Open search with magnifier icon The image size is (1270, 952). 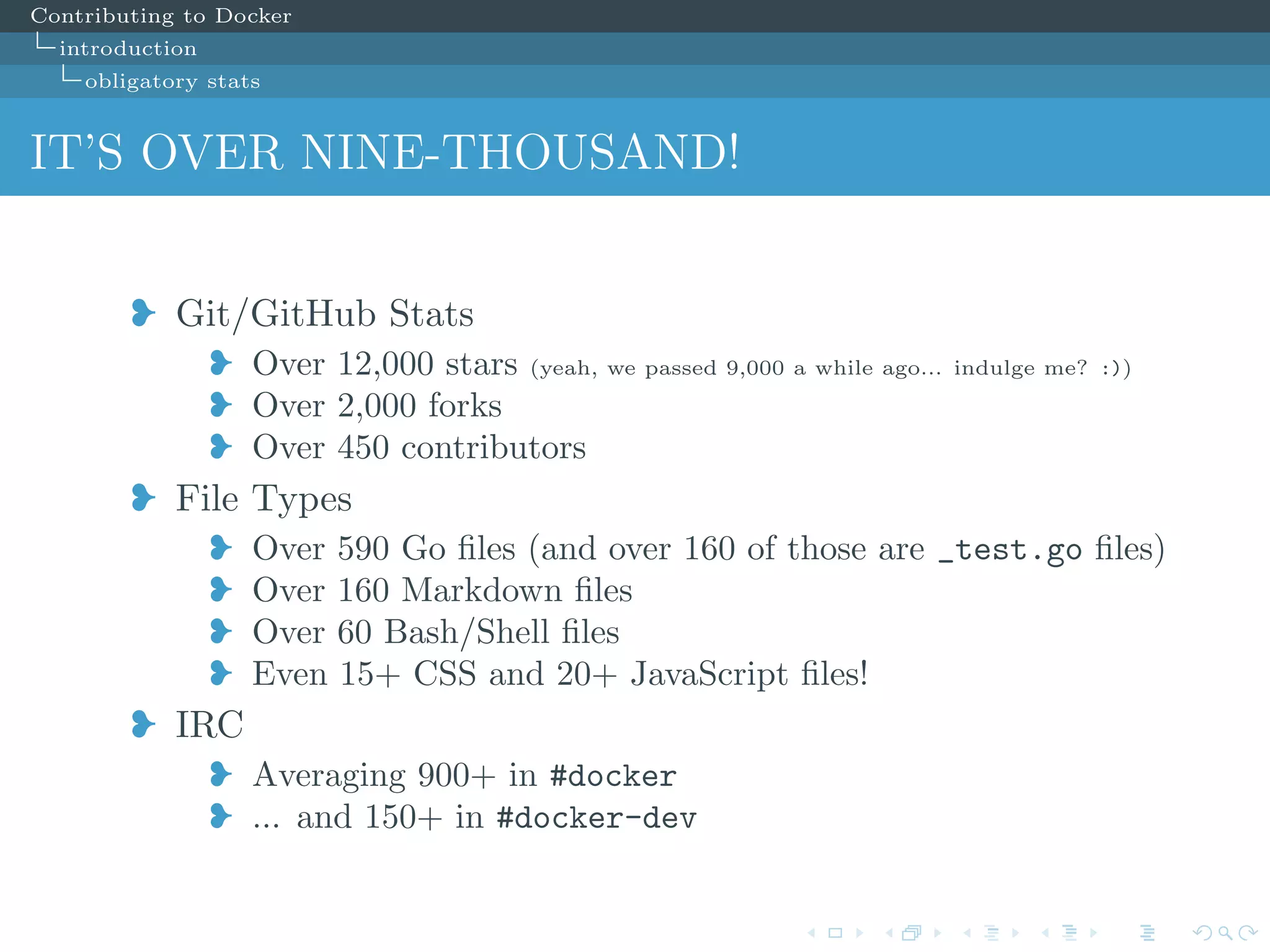(x=1225, y=932)
